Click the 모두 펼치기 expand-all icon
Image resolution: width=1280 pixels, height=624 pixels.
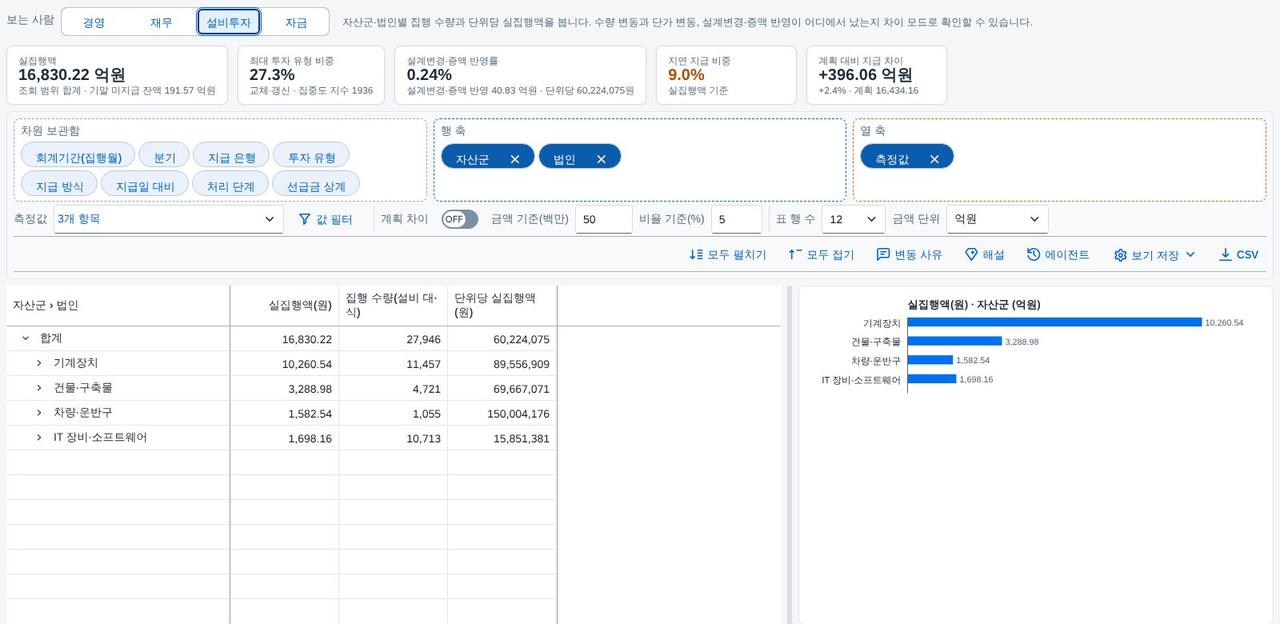(x=696, y=255)
